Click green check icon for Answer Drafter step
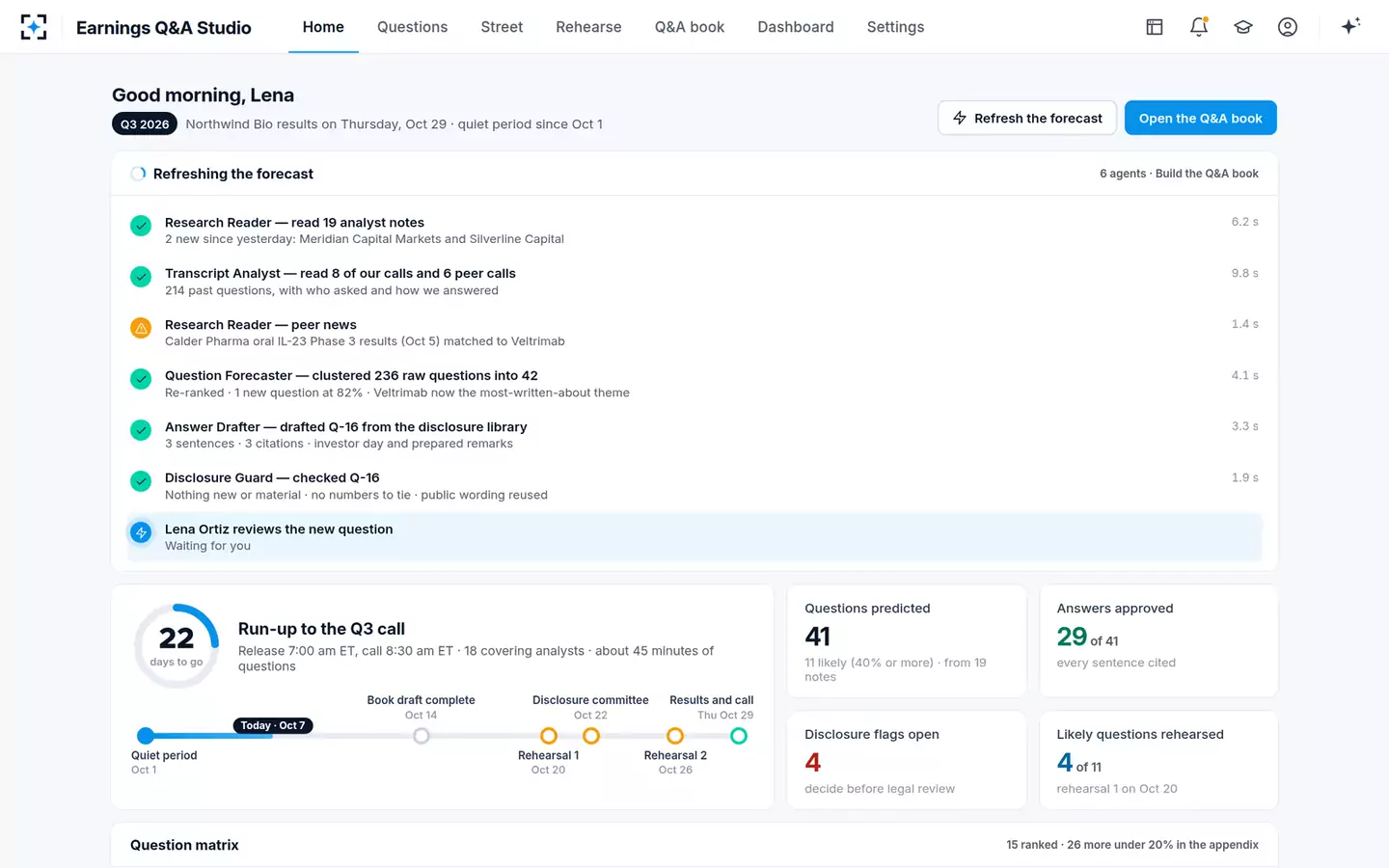 coord(141,430)
